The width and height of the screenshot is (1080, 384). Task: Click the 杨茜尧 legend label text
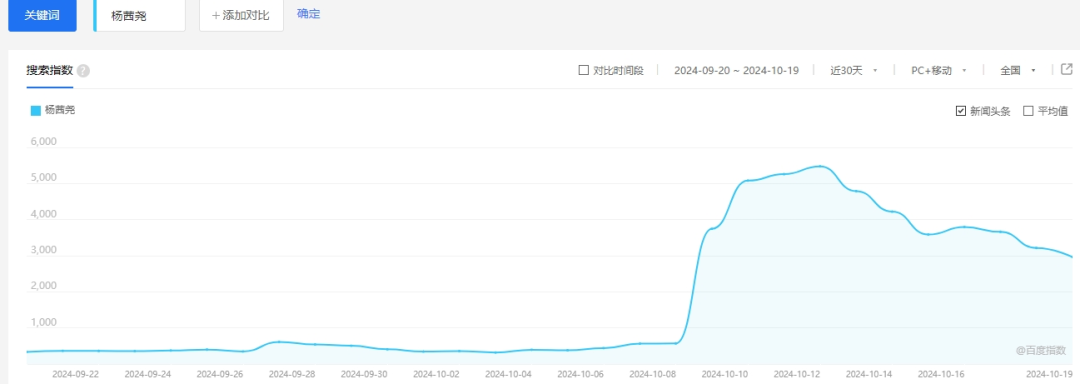[x=60, y=110]
